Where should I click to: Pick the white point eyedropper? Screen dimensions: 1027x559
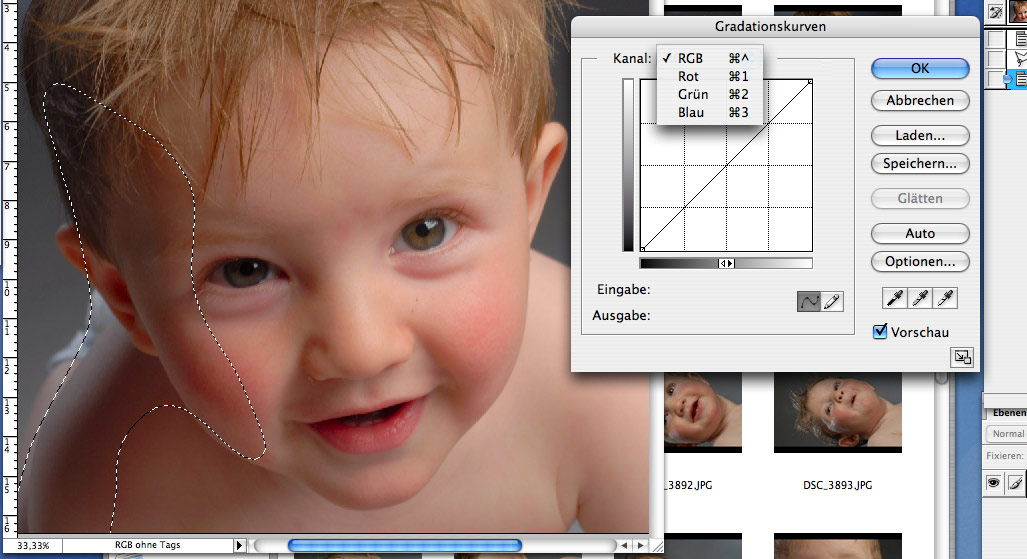944,297
